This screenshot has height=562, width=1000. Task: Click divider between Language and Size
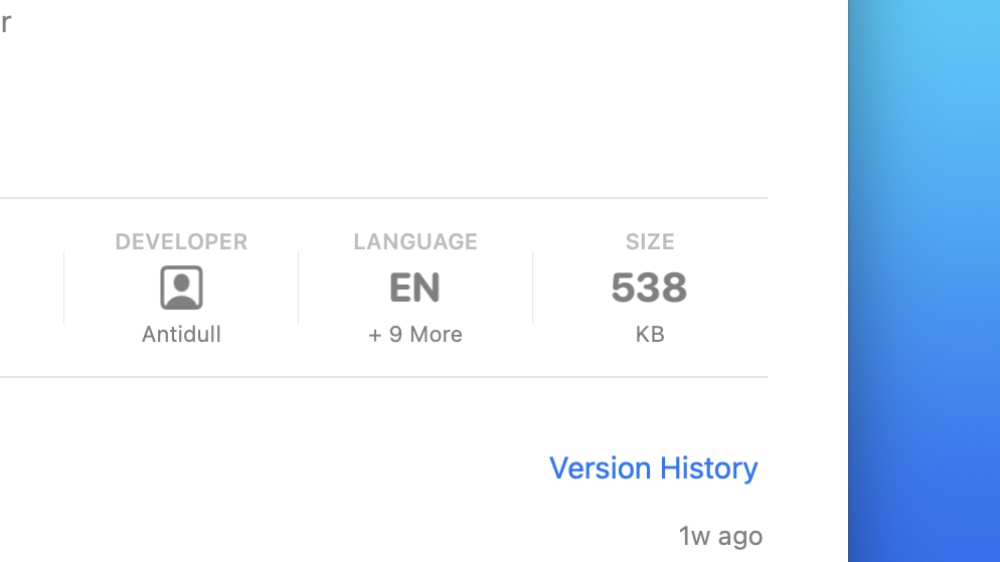pyautogui.click(x=532, y=288)
